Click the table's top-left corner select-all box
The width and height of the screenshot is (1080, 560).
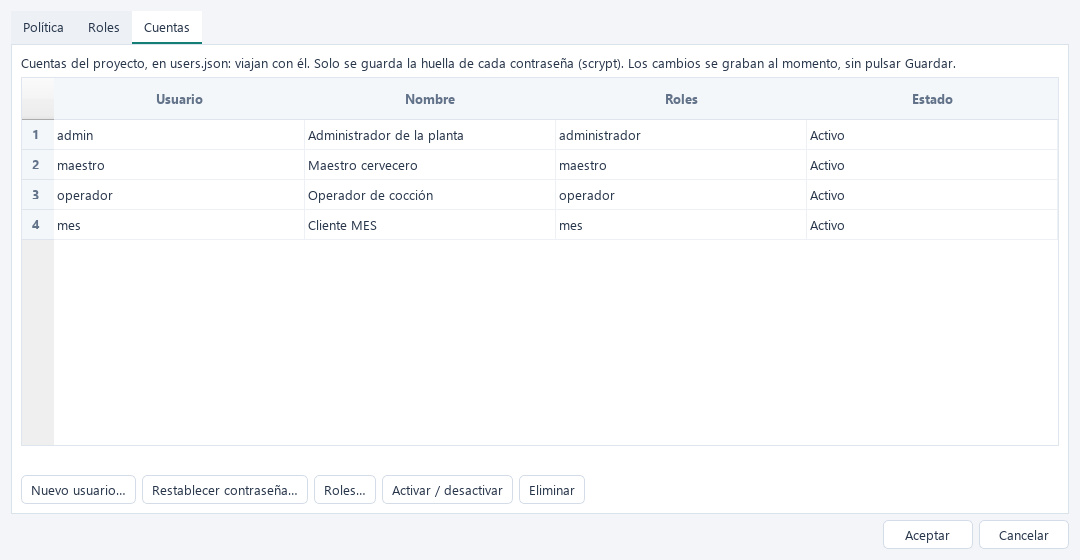click(x=37, y=99)
